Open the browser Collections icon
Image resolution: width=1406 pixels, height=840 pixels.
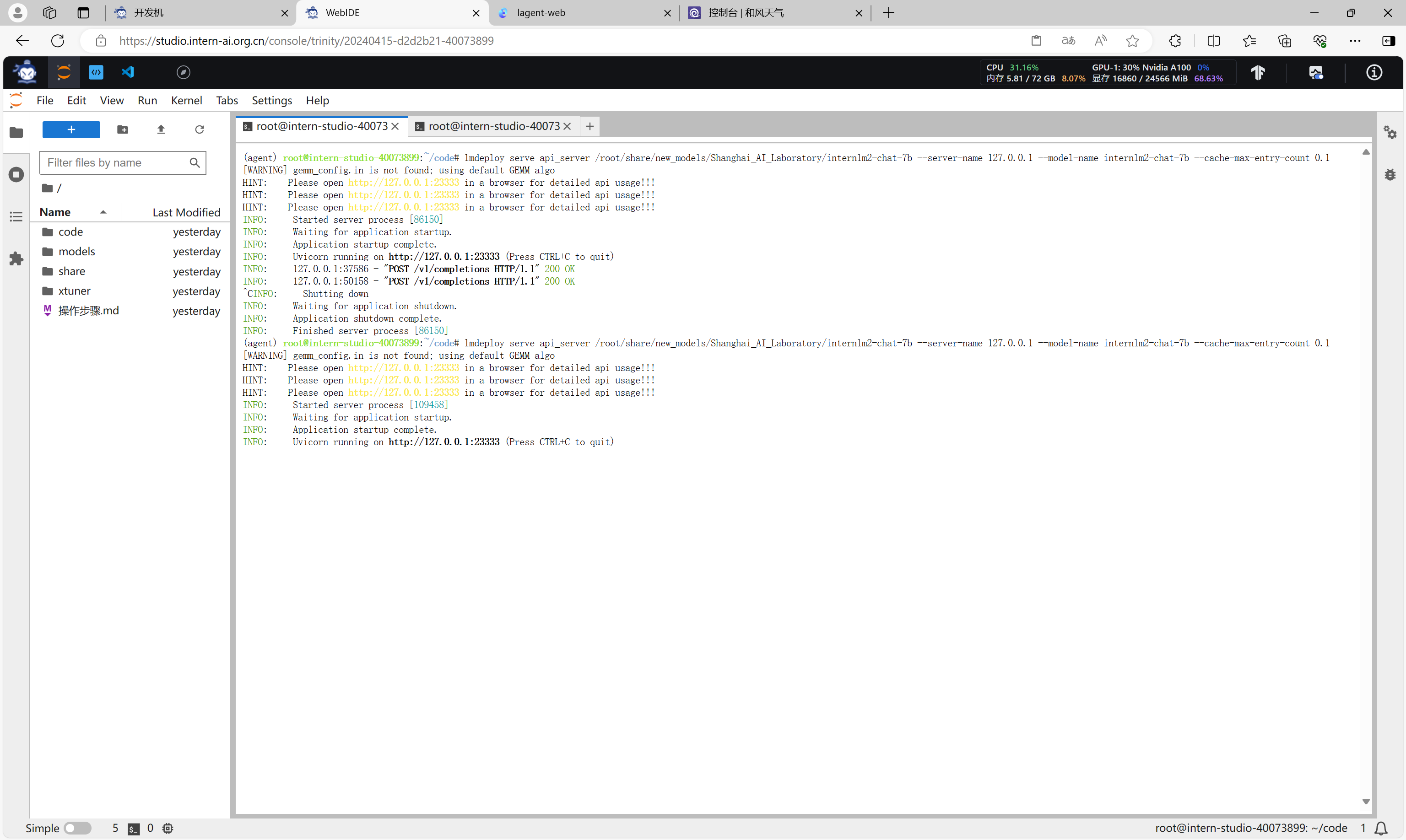(x=1285, y=41)
